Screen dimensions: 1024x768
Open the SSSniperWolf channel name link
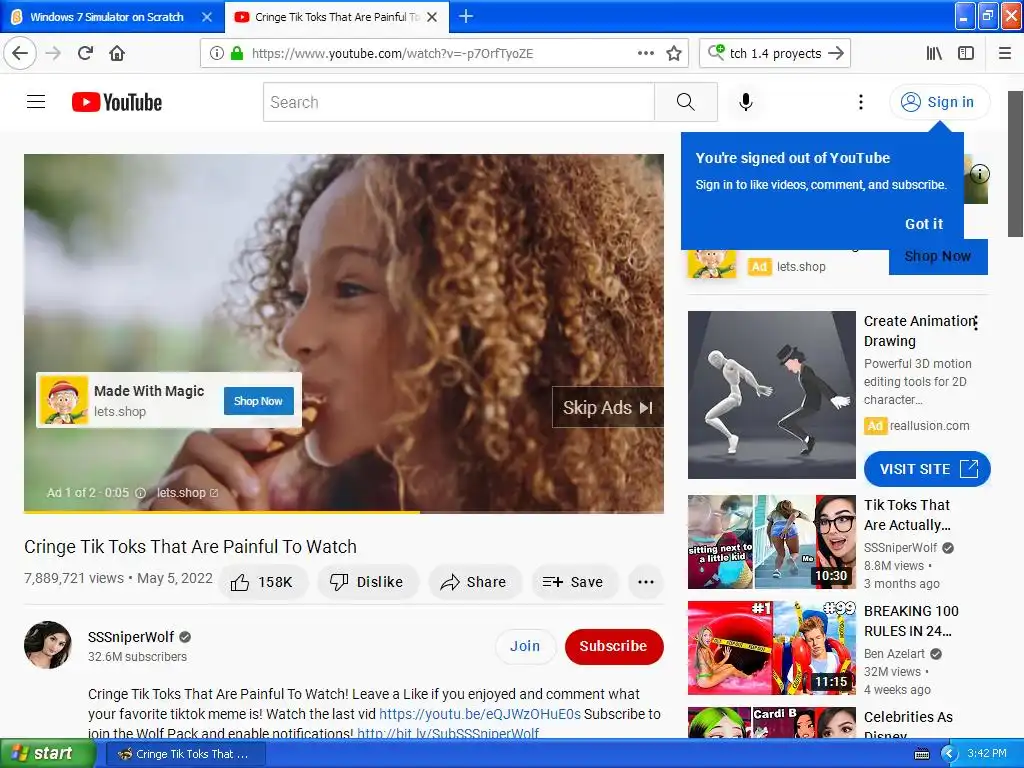click(131, 637)
